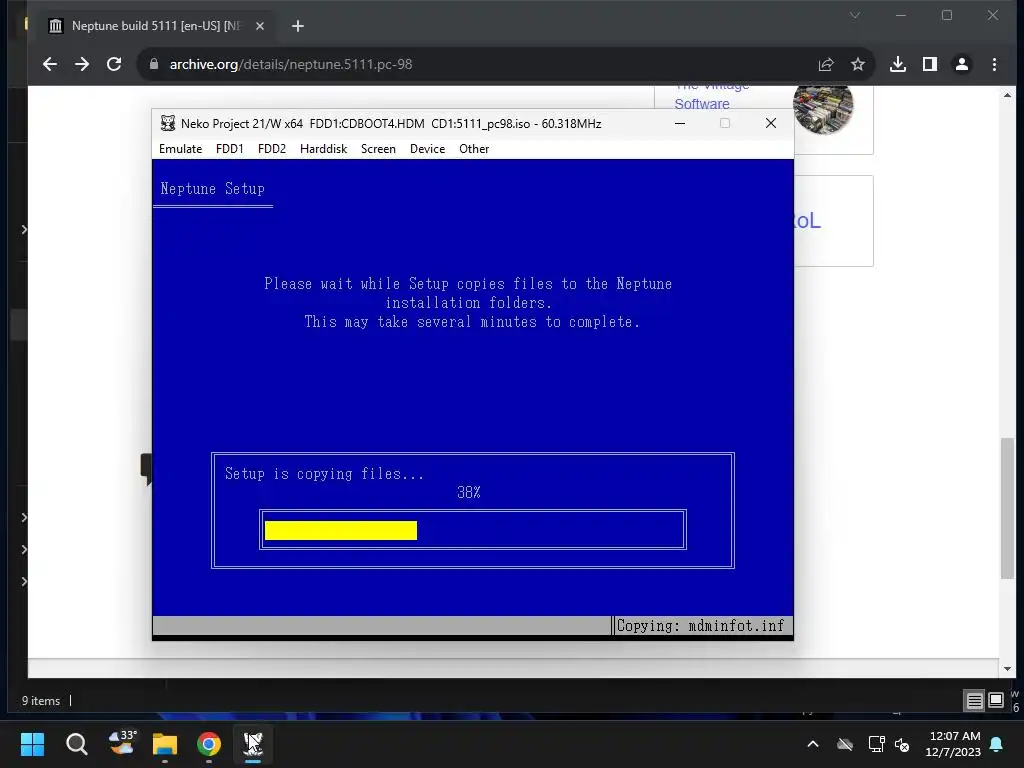The height and width of the screenshot is (768, 1024).
Task: Click the Neko Project taskbar icon
Action: 253,744
